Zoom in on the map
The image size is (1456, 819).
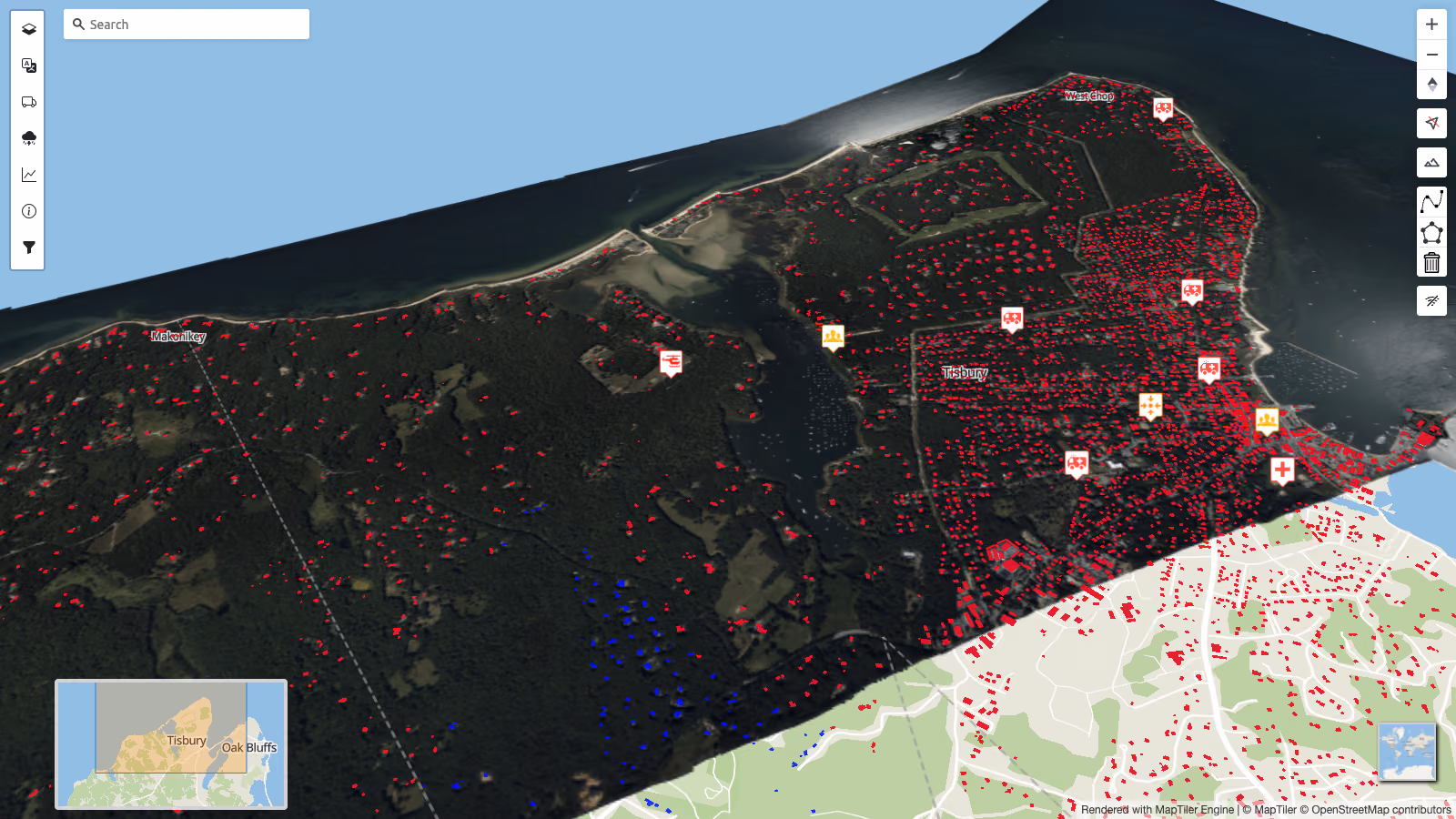tap(1432, 25)
